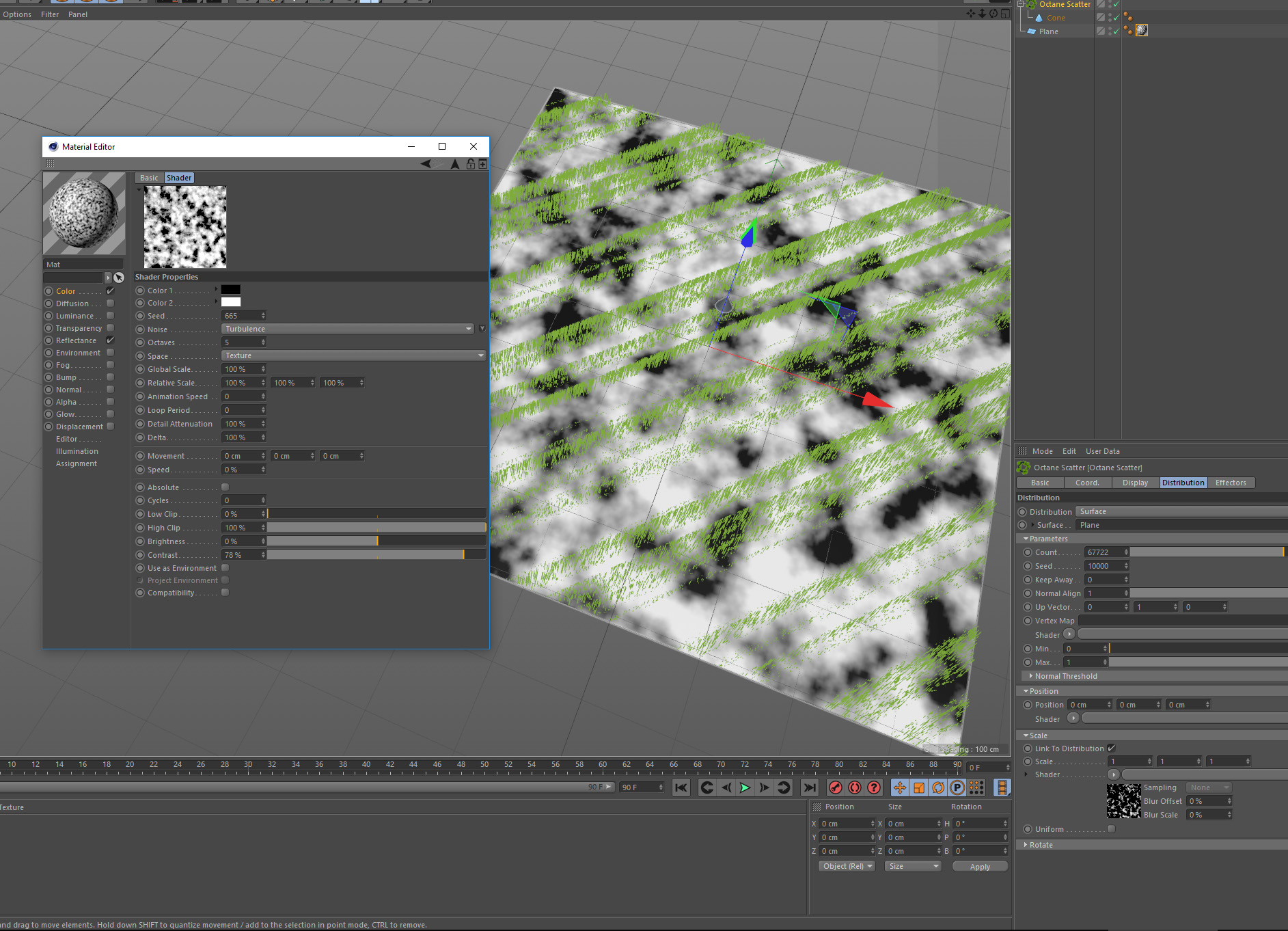Click the Cone object icon in hierarchy

pos(1039,18)
